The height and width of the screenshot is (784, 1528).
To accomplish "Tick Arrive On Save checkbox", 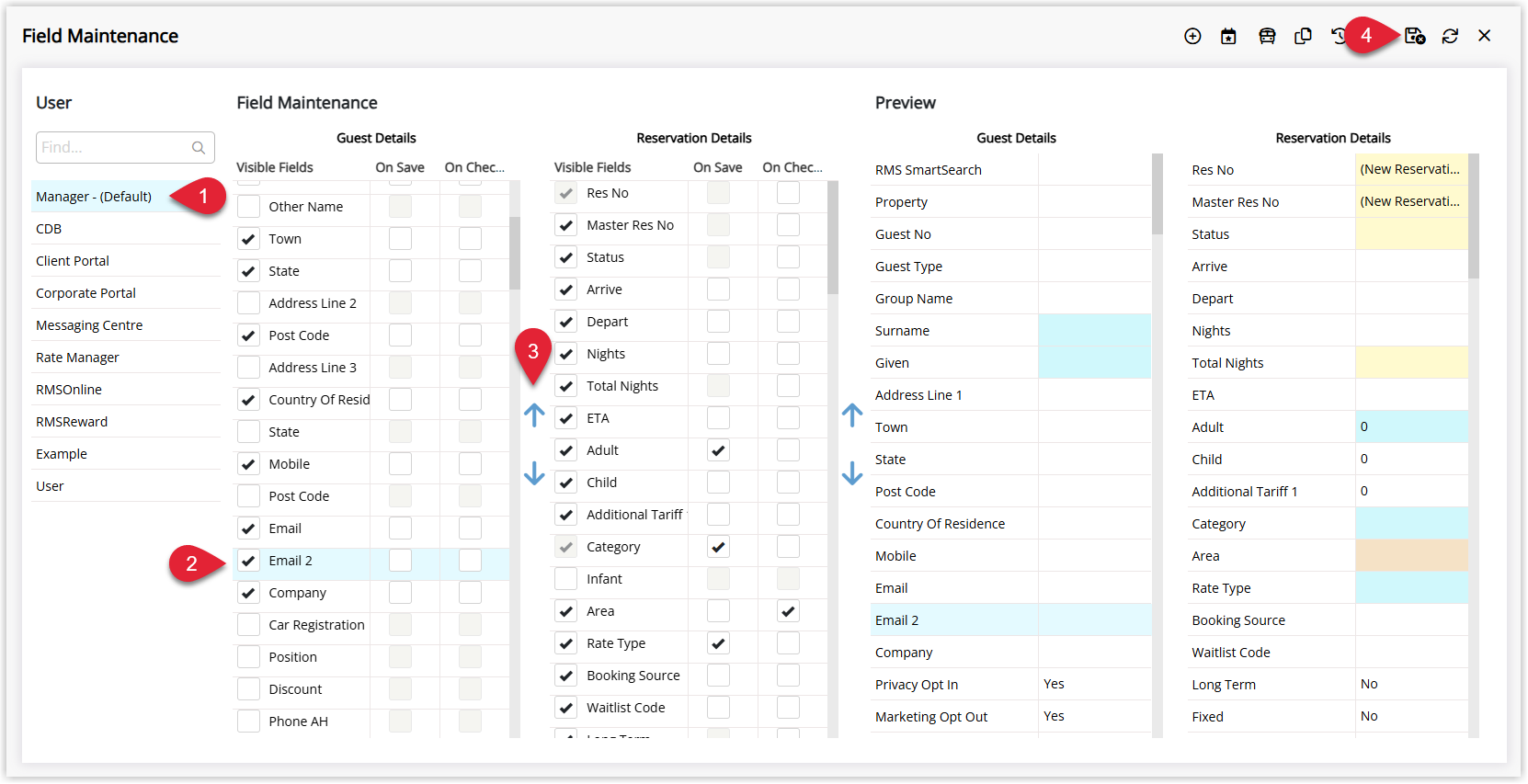I will pos(718,290).
